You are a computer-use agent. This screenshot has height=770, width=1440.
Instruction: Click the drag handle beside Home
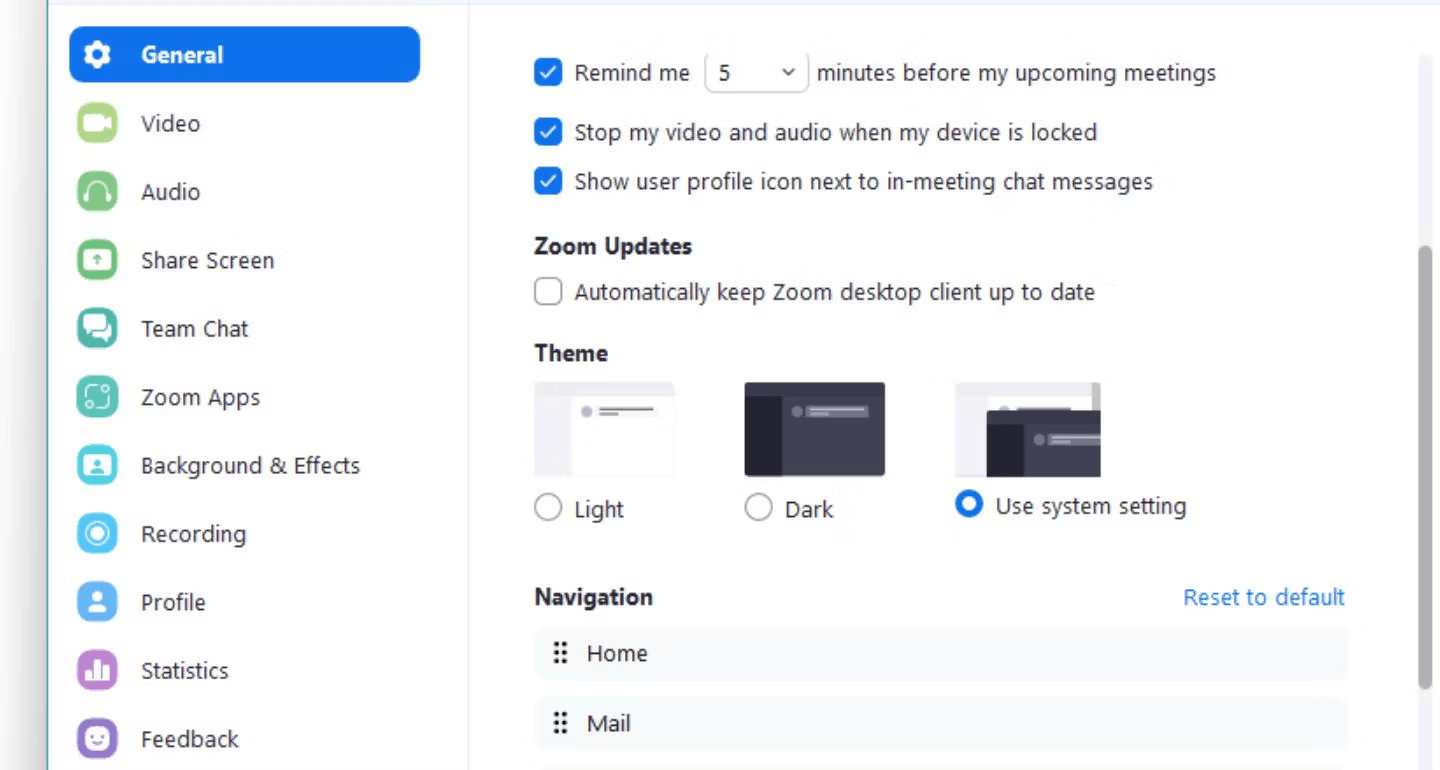click(x=561, y=653)
